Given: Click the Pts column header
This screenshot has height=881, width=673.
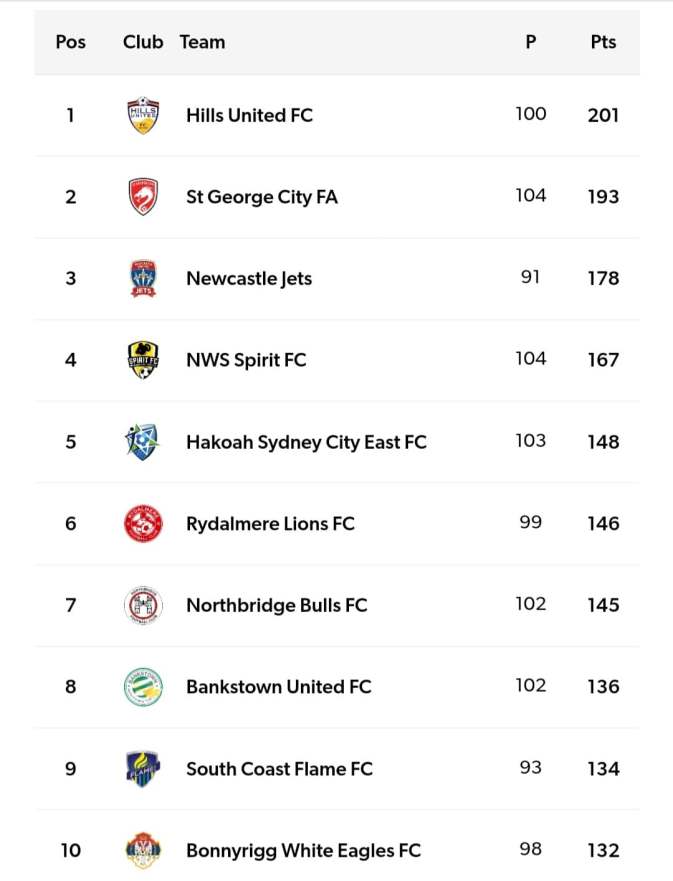Looking at the screenshot, I should (x=603, y=42).
